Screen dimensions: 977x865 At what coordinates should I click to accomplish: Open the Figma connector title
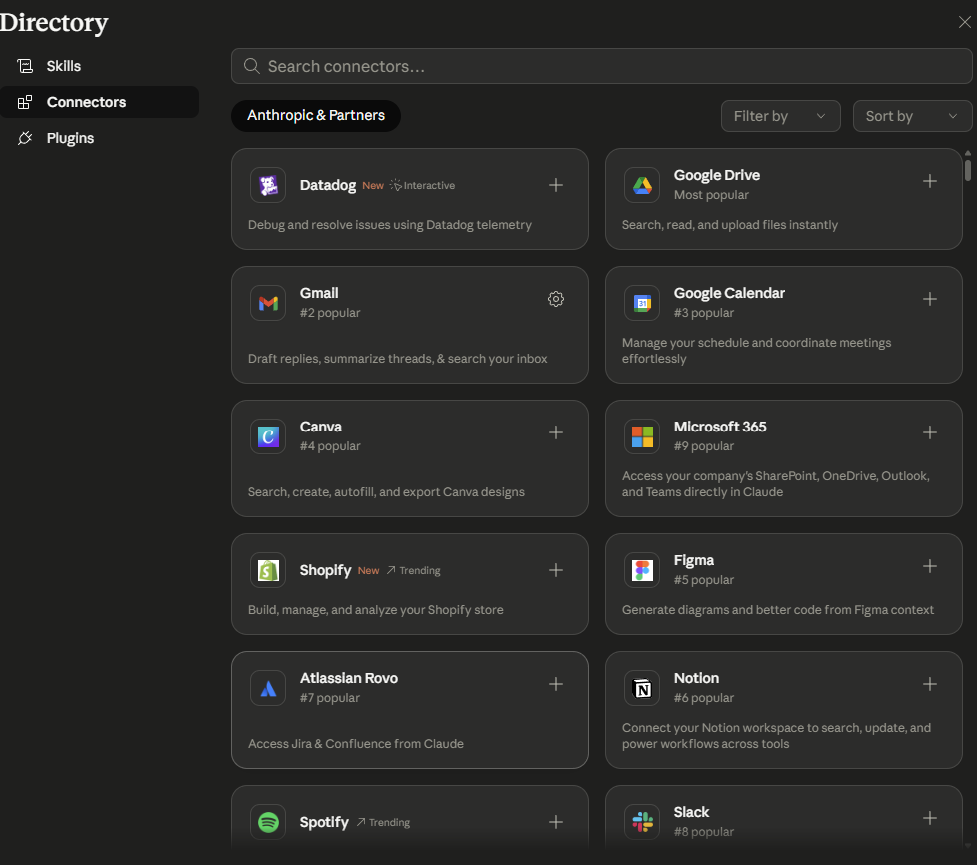(x=693, y=560)
